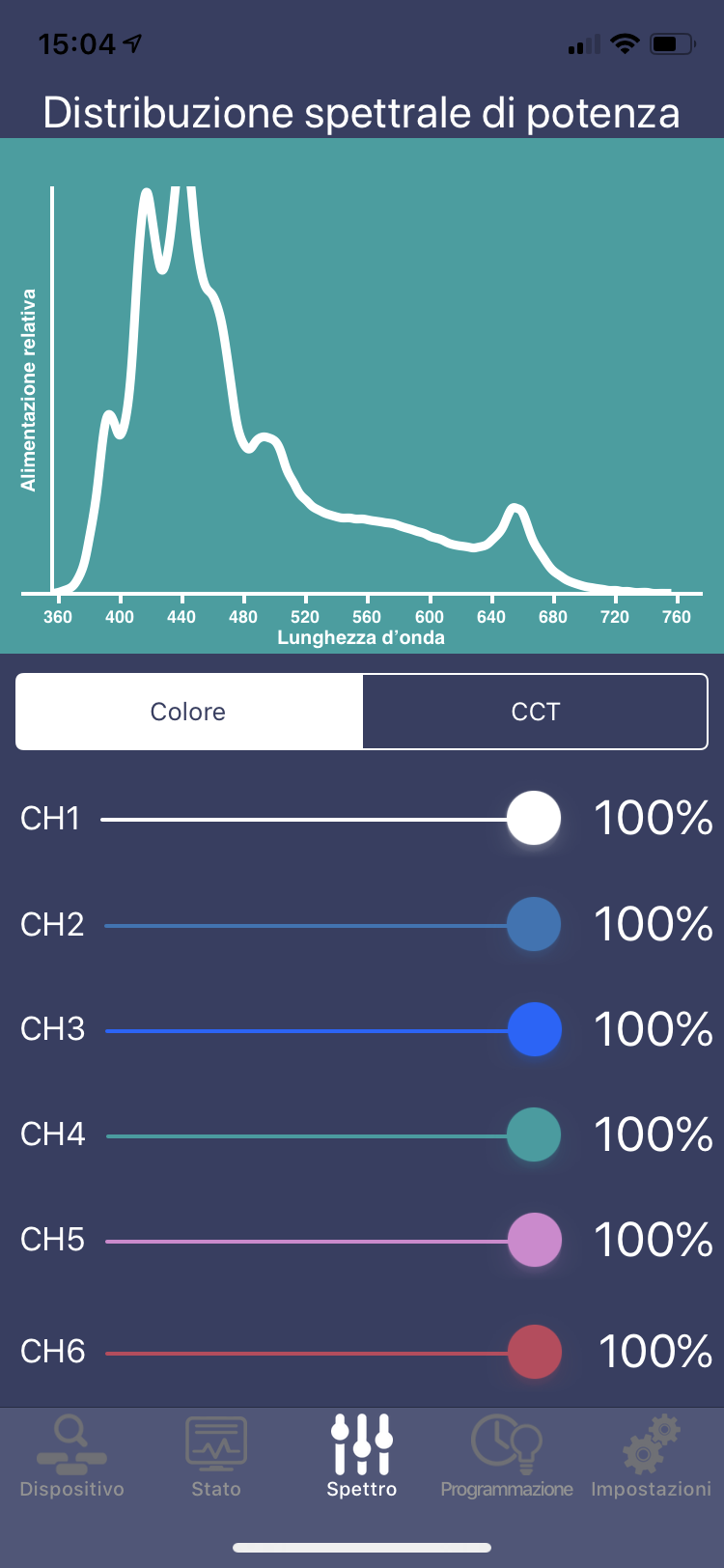Tap the battery status icon
Screen dimensions: 724x1568
672,43
